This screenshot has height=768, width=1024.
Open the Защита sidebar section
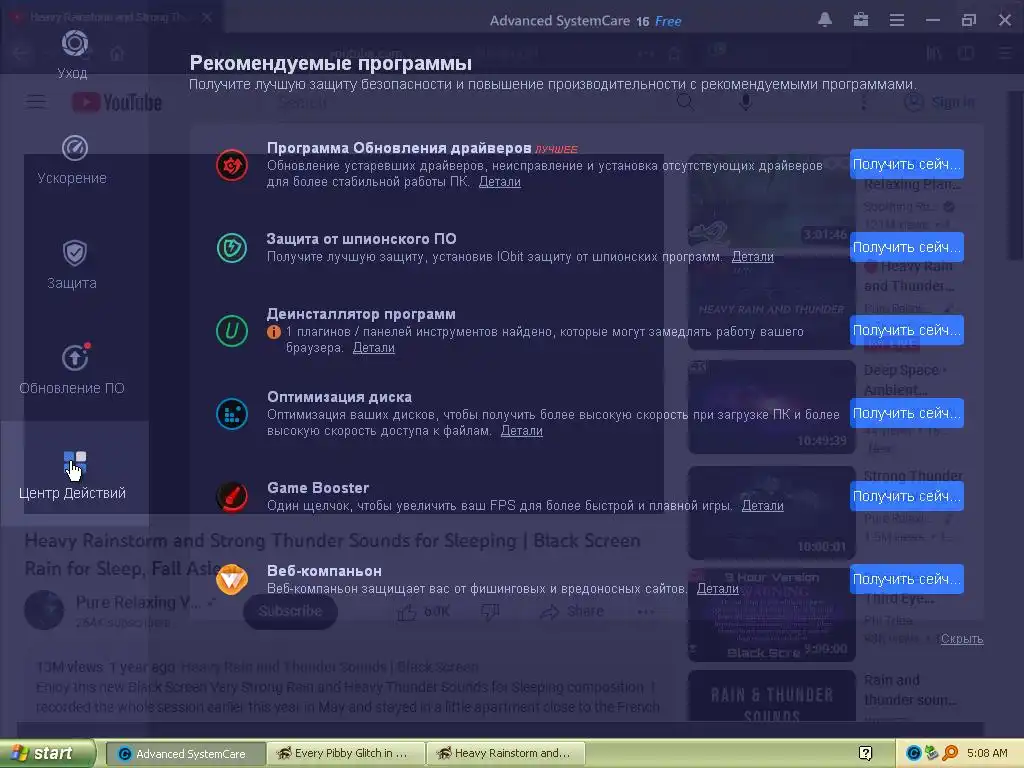tap(74, 264)
